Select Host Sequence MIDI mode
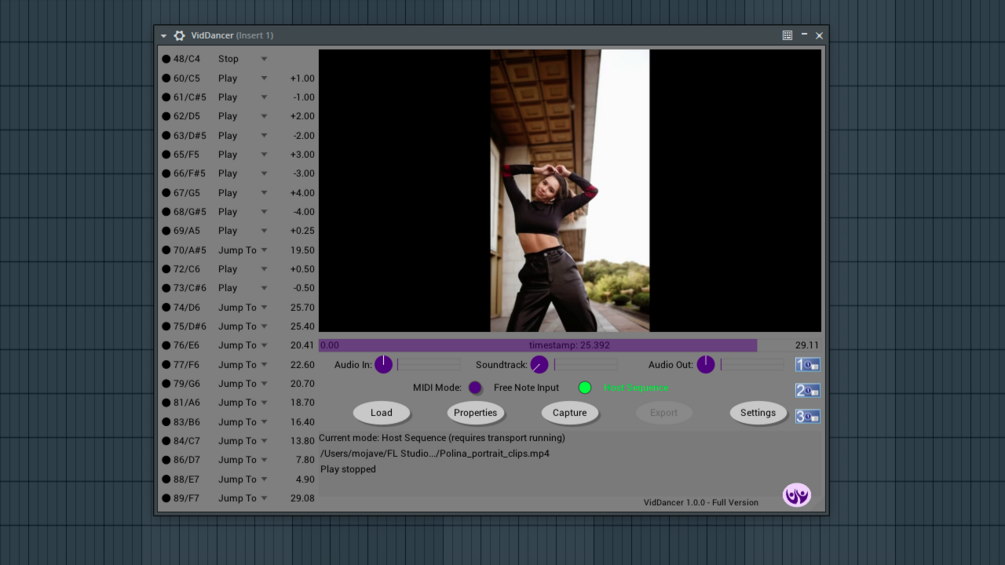 point(585,388)
